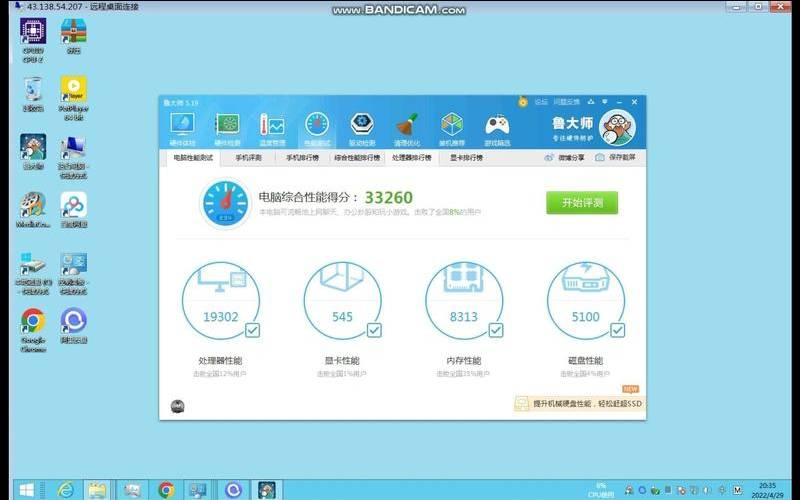Image resolution: width=800 pixels, height=500 pixels.
Task: Open the dropdown menu arrow in Ludashi title bar
Action: click(605, 102)
